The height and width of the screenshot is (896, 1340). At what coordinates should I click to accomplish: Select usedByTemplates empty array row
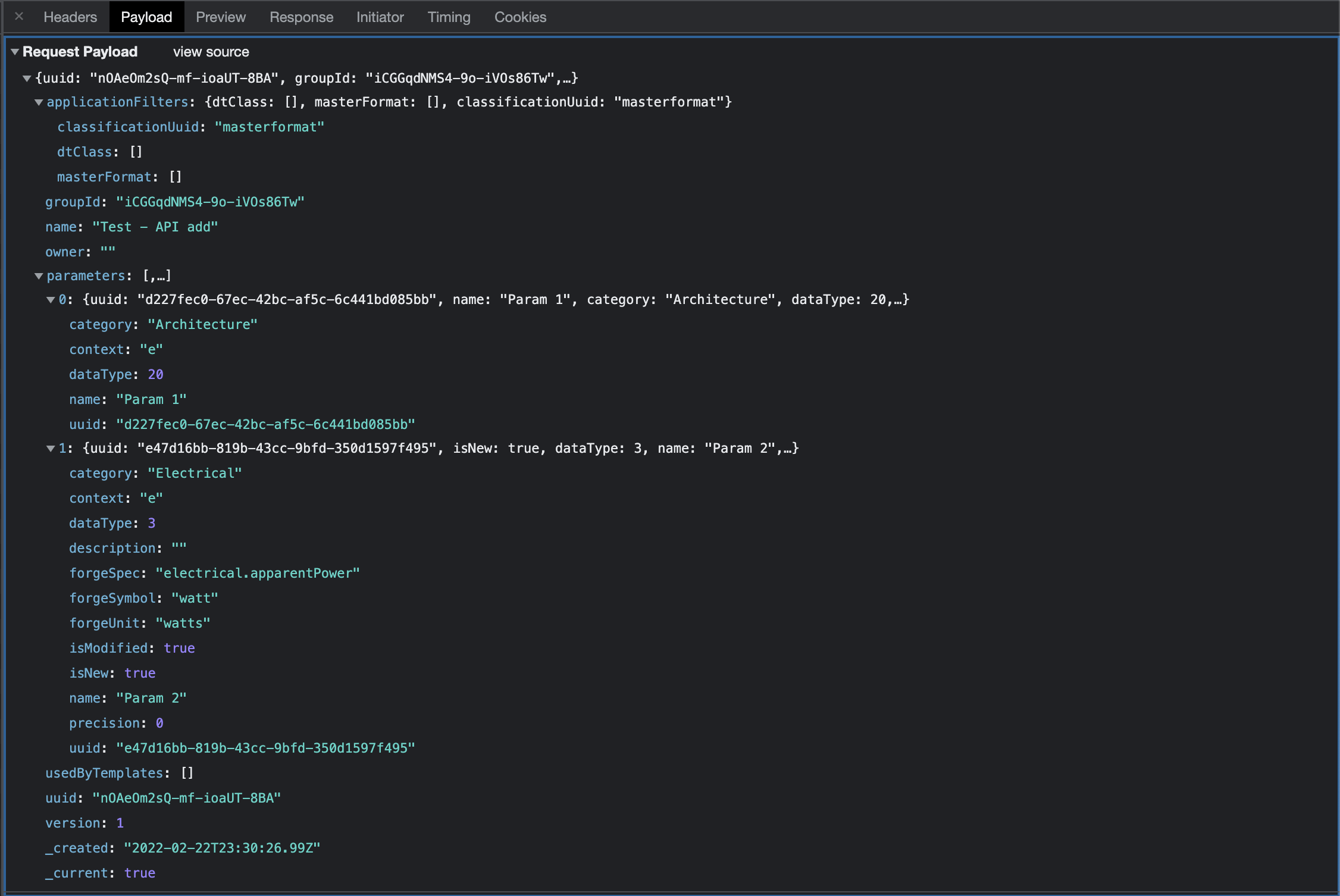(120, 773)
